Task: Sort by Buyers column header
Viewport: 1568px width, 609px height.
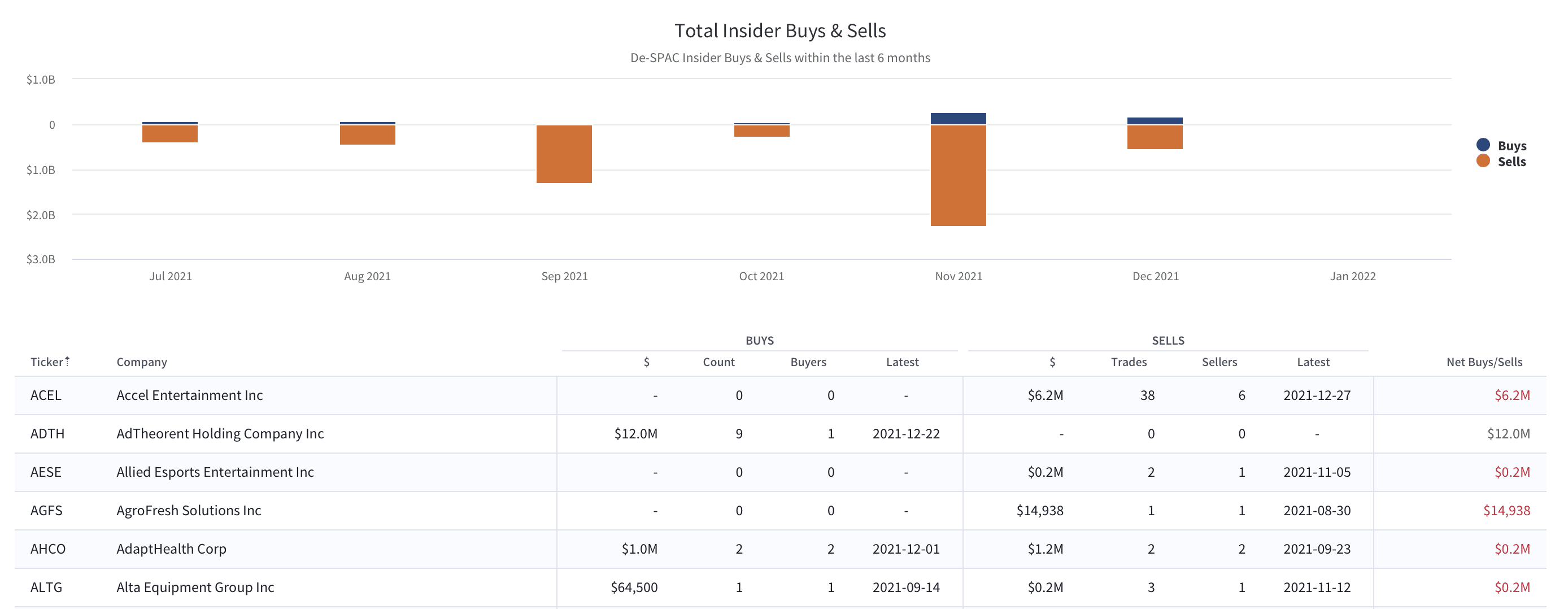Action: click(808, 362)
